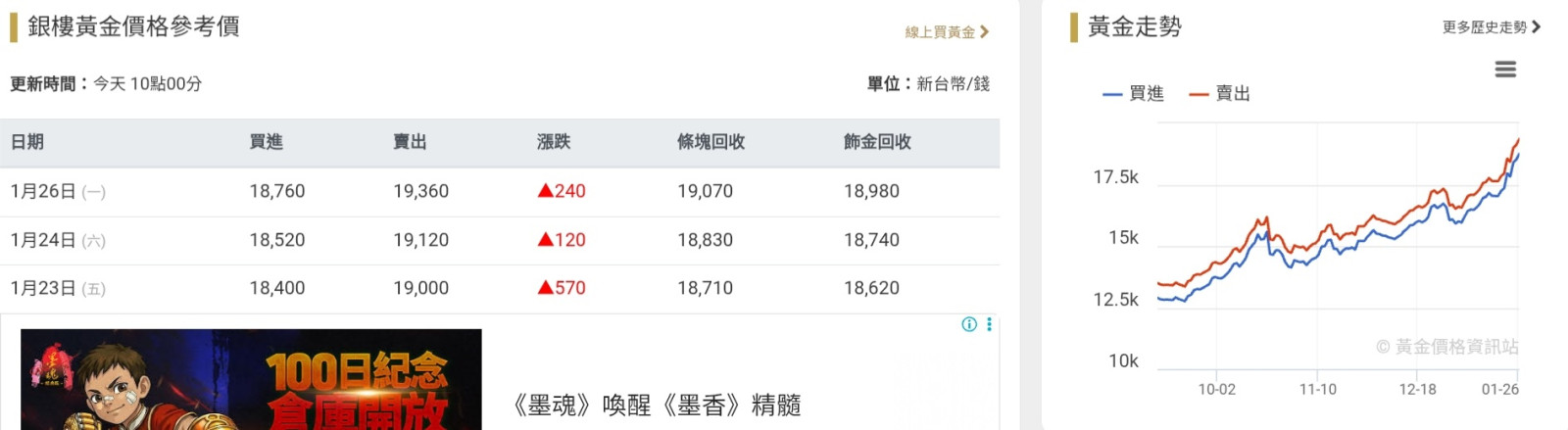
Task: Click the 條塊回收 column header
Action: pos(710,142)
